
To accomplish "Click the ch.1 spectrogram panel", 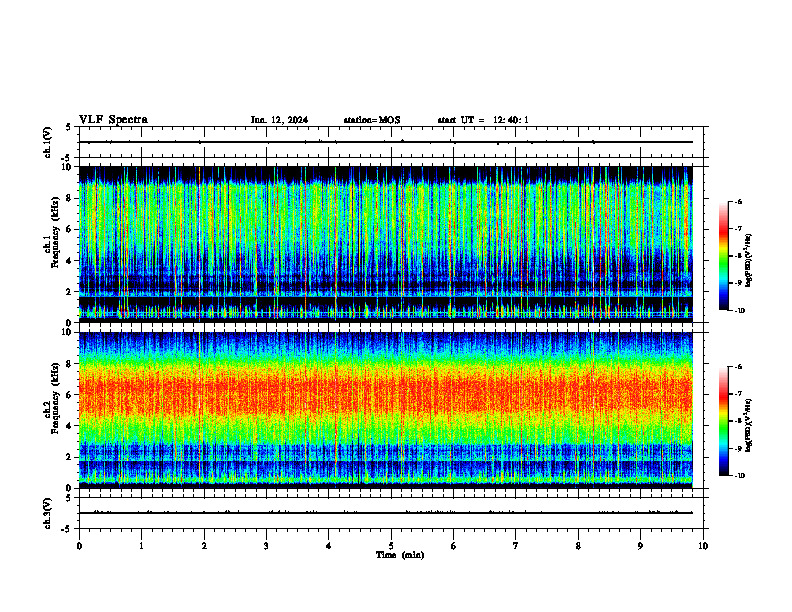I will [385, 244].
